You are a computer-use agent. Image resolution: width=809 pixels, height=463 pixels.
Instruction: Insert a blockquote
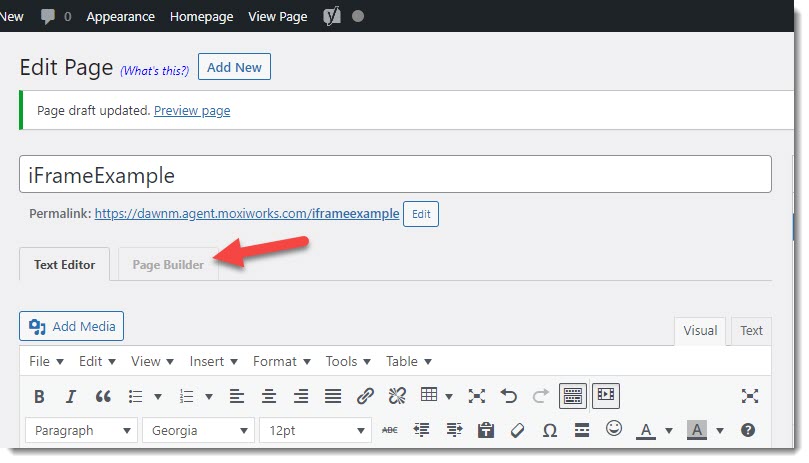click(x=102, y=396)
